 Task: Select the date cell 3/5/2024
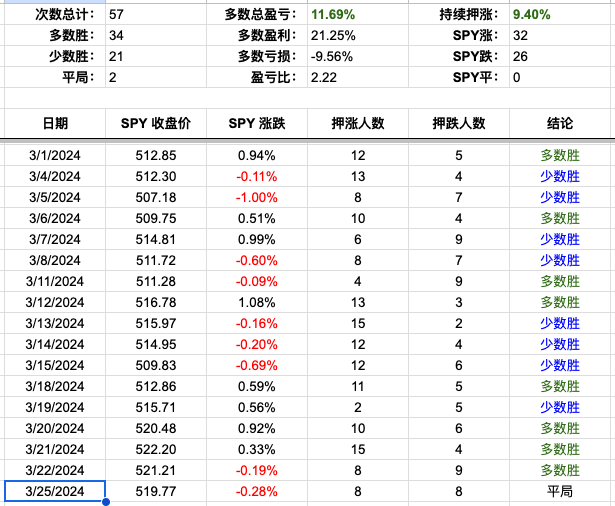pyautogui.click(x=55, y=197)
